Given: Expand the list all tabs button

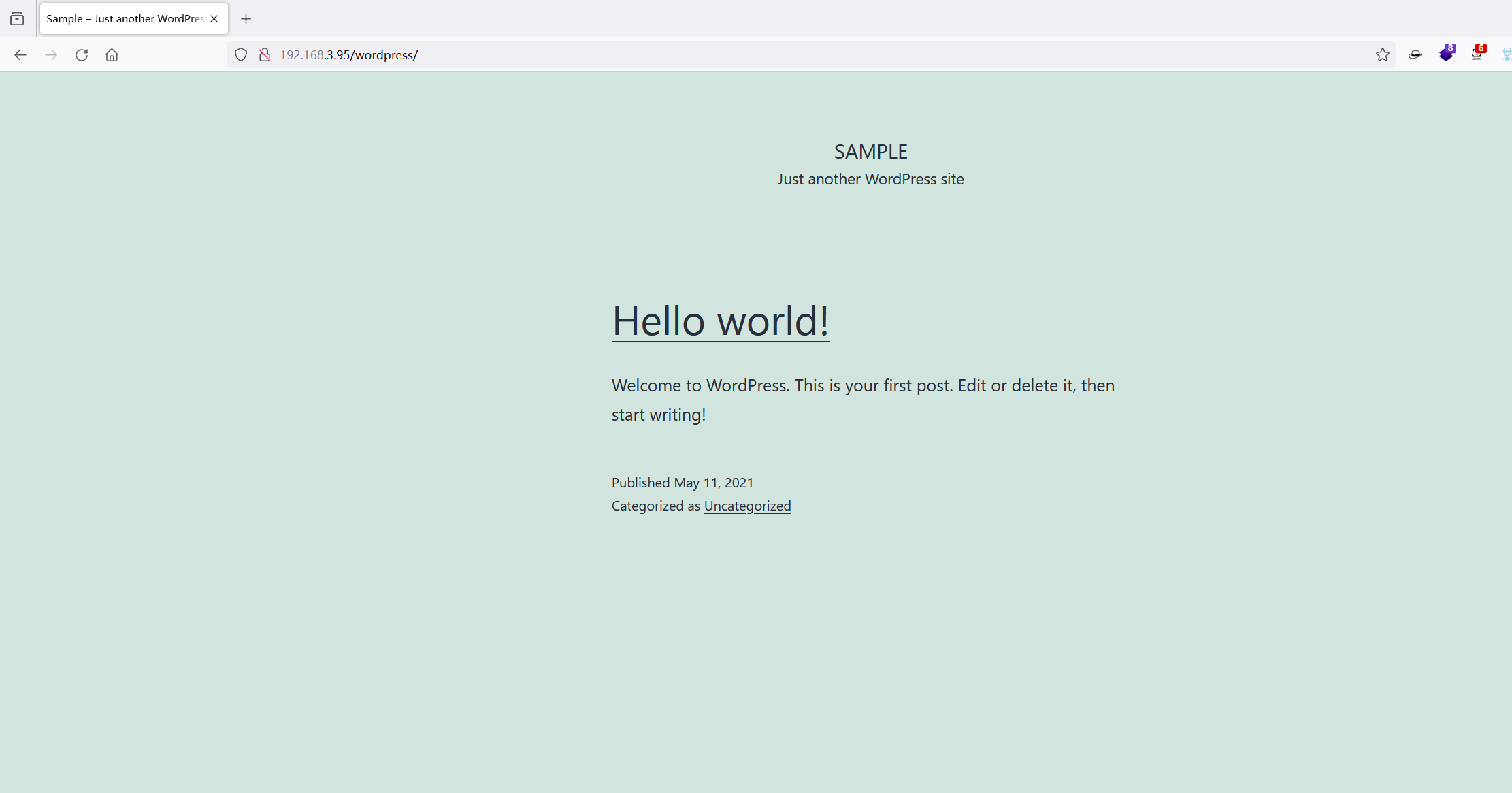Looking at the screenshot, I should [17, 19].
